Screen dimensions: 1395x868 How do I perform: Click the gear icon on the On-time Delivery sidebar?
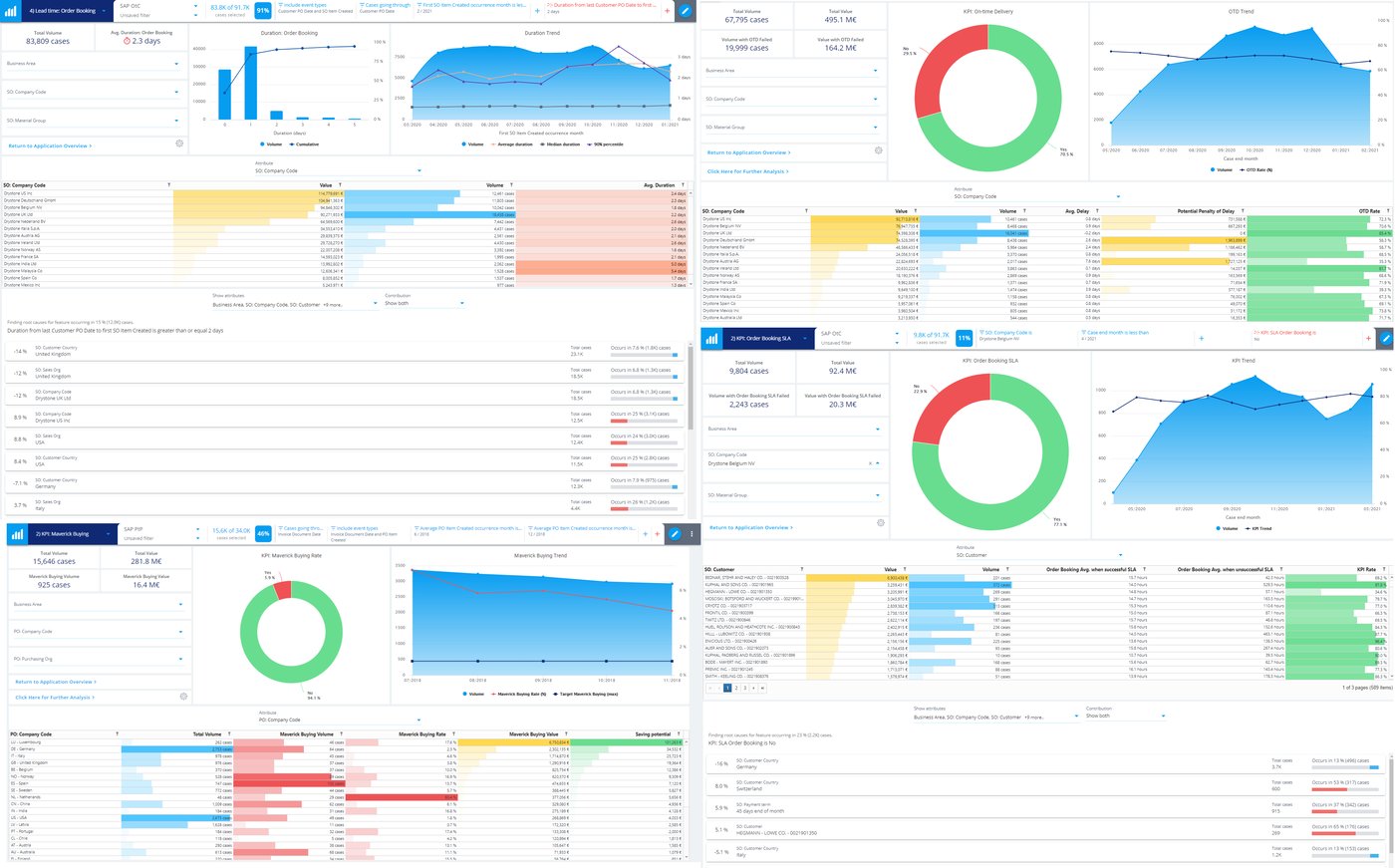(878, 149)
